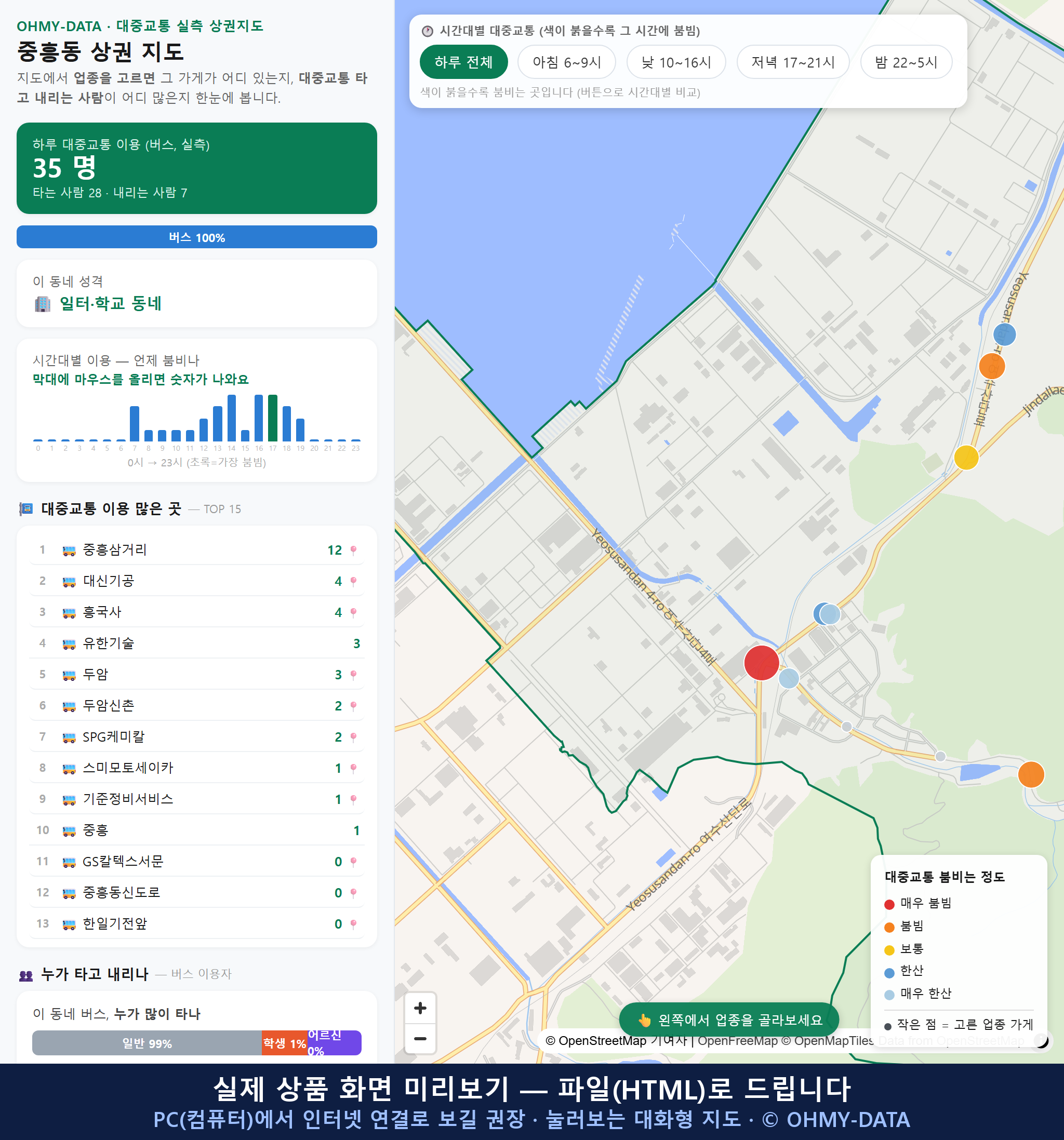Click the light blue marker touching the red marker
The width and height of the screenshot is (1064, 1140).
[789, 678]
